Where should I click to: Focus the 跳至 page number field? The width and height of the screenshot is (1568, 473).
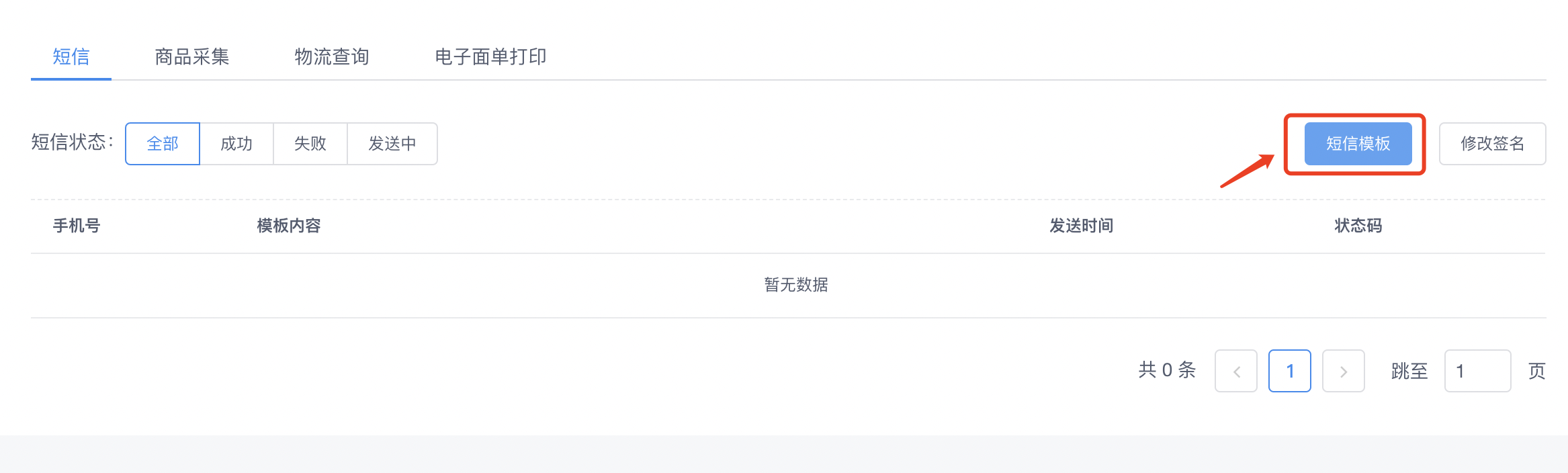coord(1478,371)
